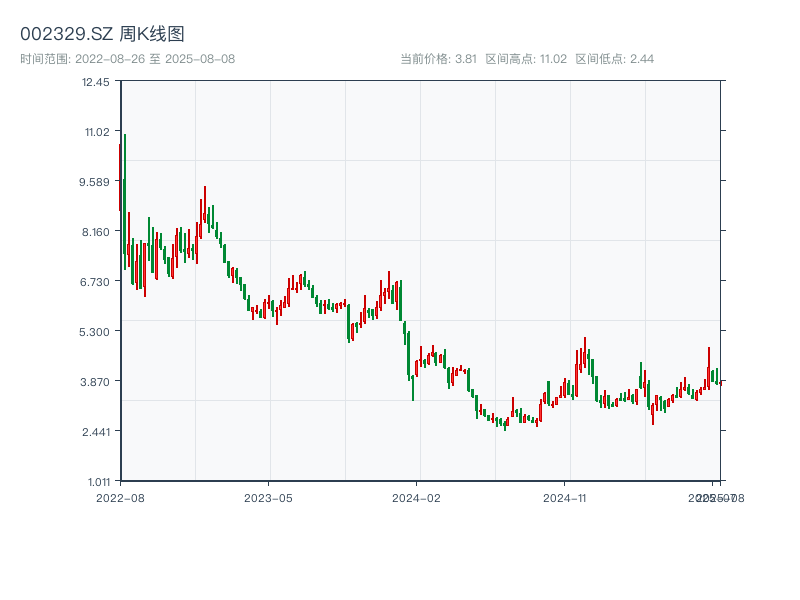This screenshot has width=800, height=600.
Task: Click the 当前价格 3.81 label
Action: [x=438, y=59]
